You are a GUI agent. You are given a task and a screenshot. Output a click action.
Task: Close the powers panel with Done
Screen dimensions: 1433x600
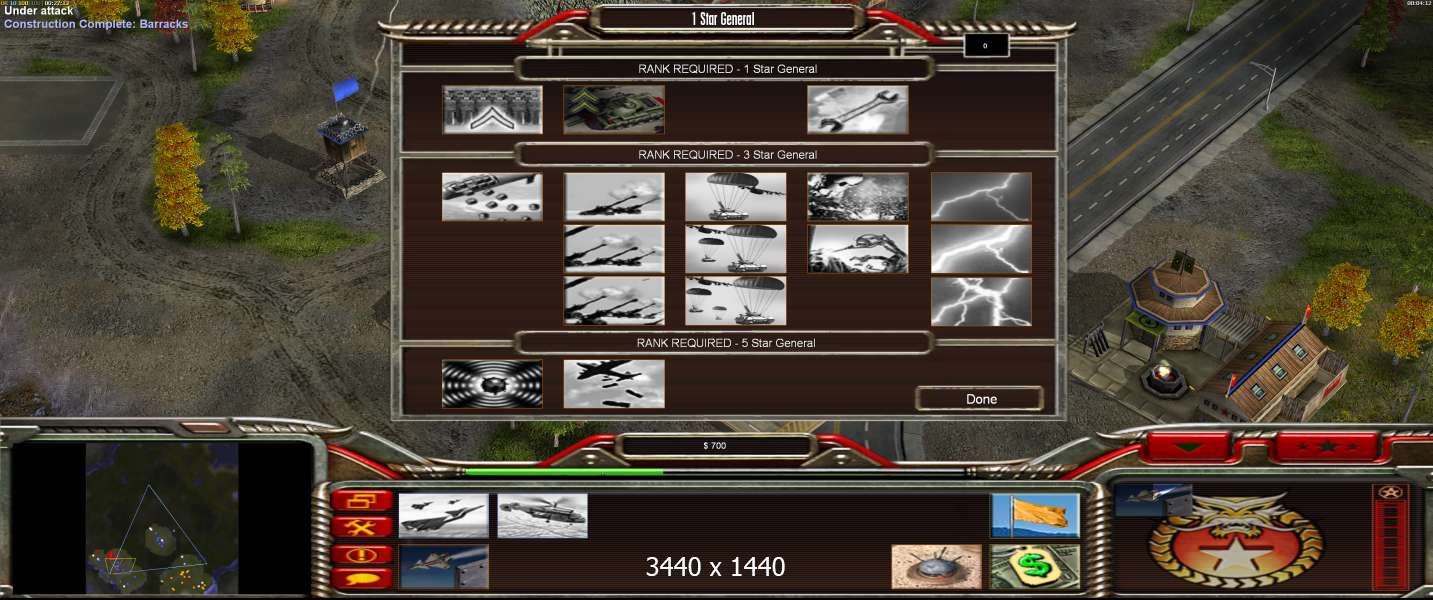[981, 399]
